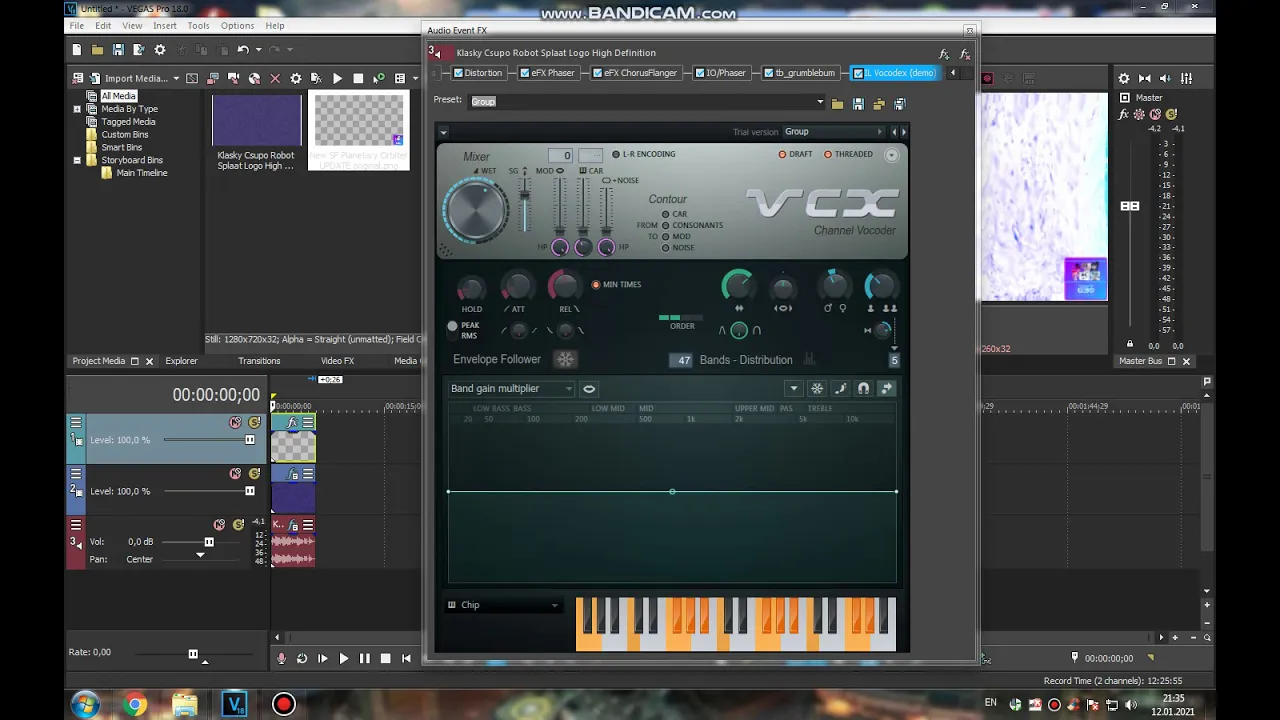The image size is (1280, 720).
Task: Open the Insert menu
Action: 165,26
